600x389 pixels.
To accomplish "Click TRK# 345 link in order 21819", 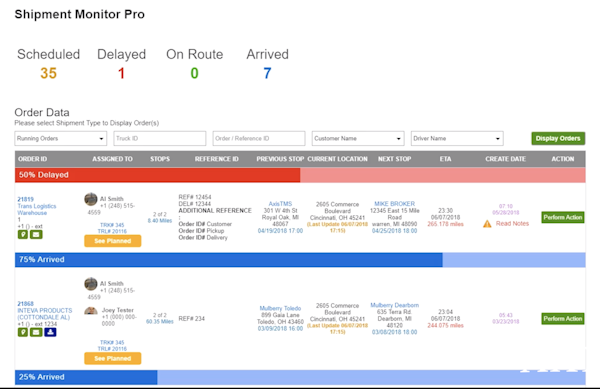I will coord(112,225).
